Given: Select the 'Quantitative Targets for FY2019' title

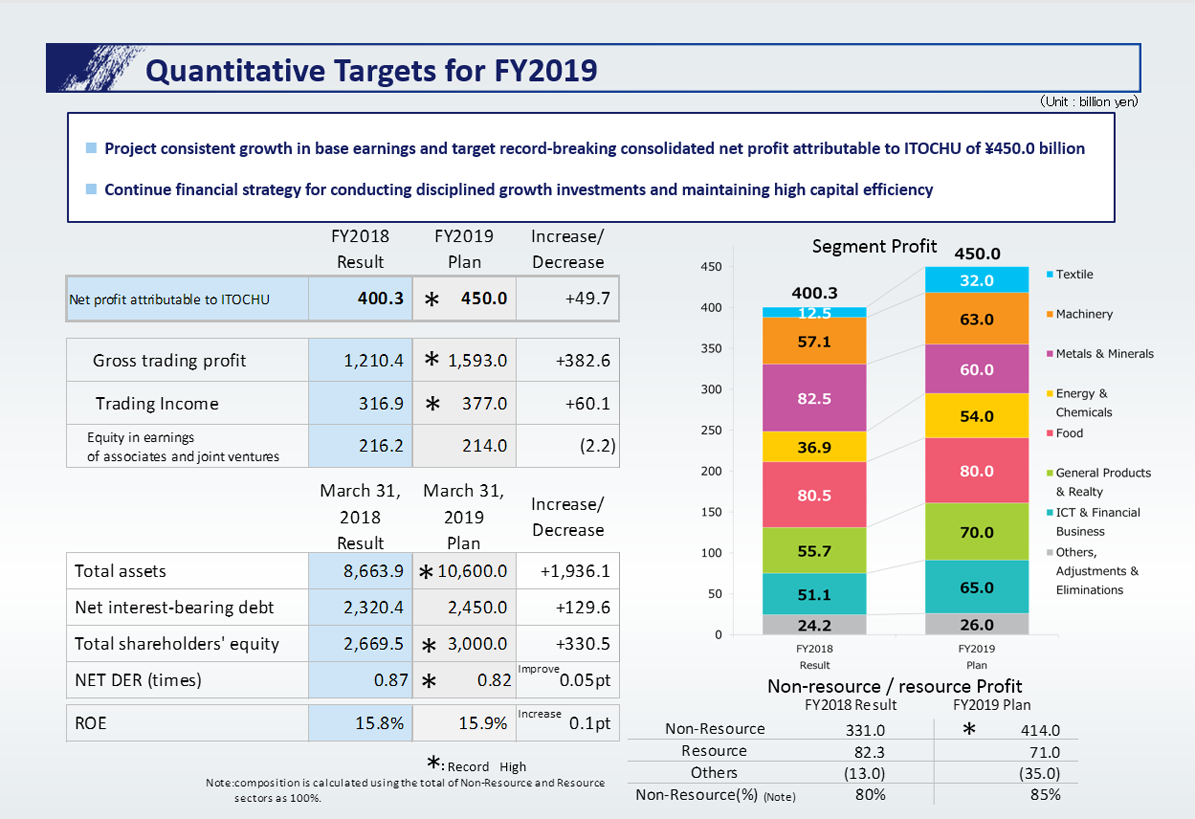Looking at the screenshot, I should point(371,71).
